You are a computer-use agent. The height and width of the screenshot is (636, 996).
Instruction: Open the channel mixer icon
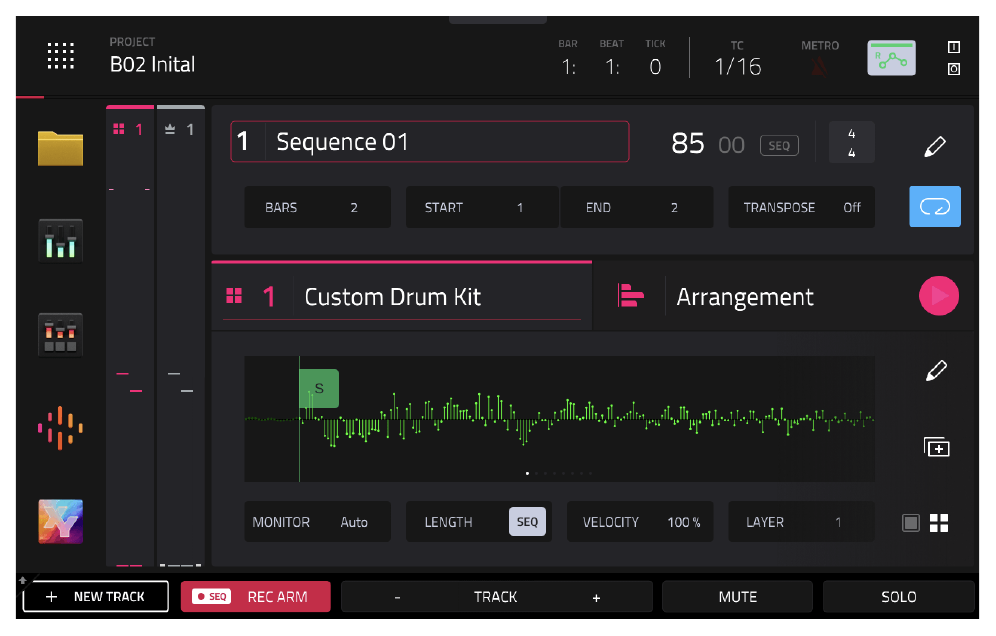point(60,241)
